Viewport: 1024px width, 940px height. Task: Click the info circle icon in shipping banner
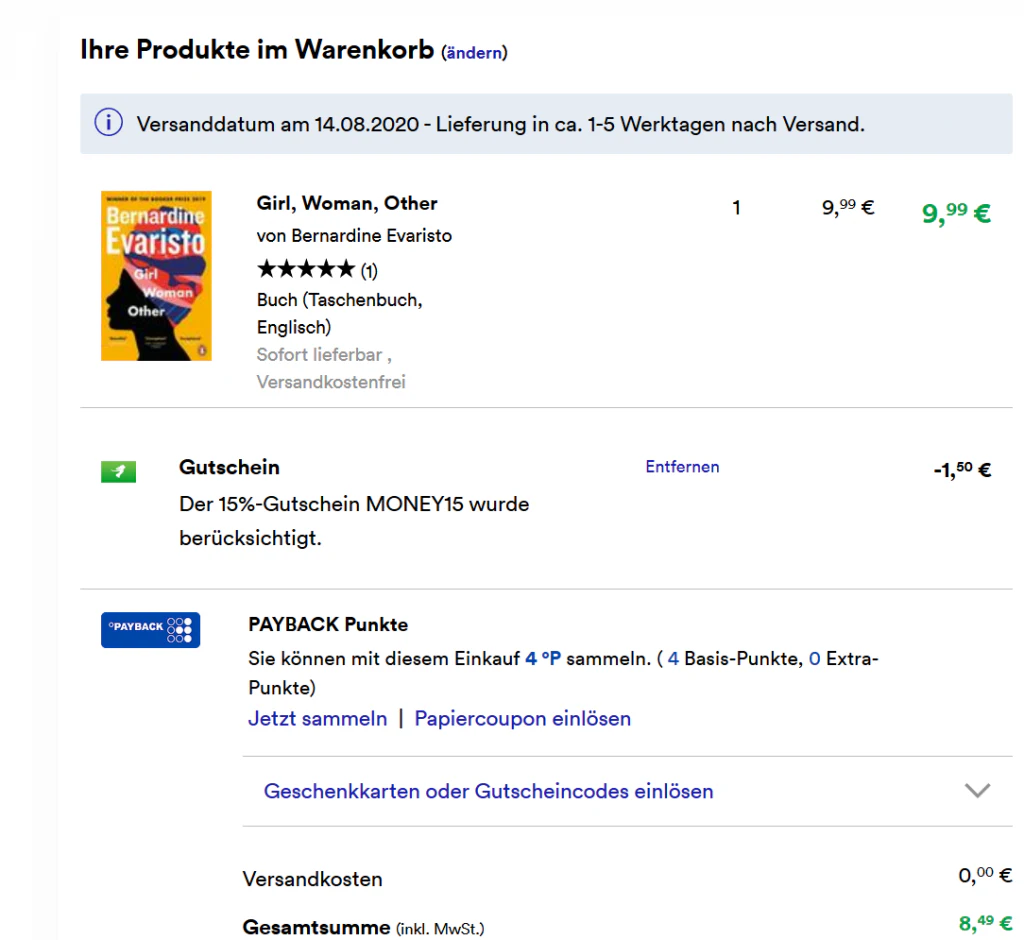click(108, 122)
